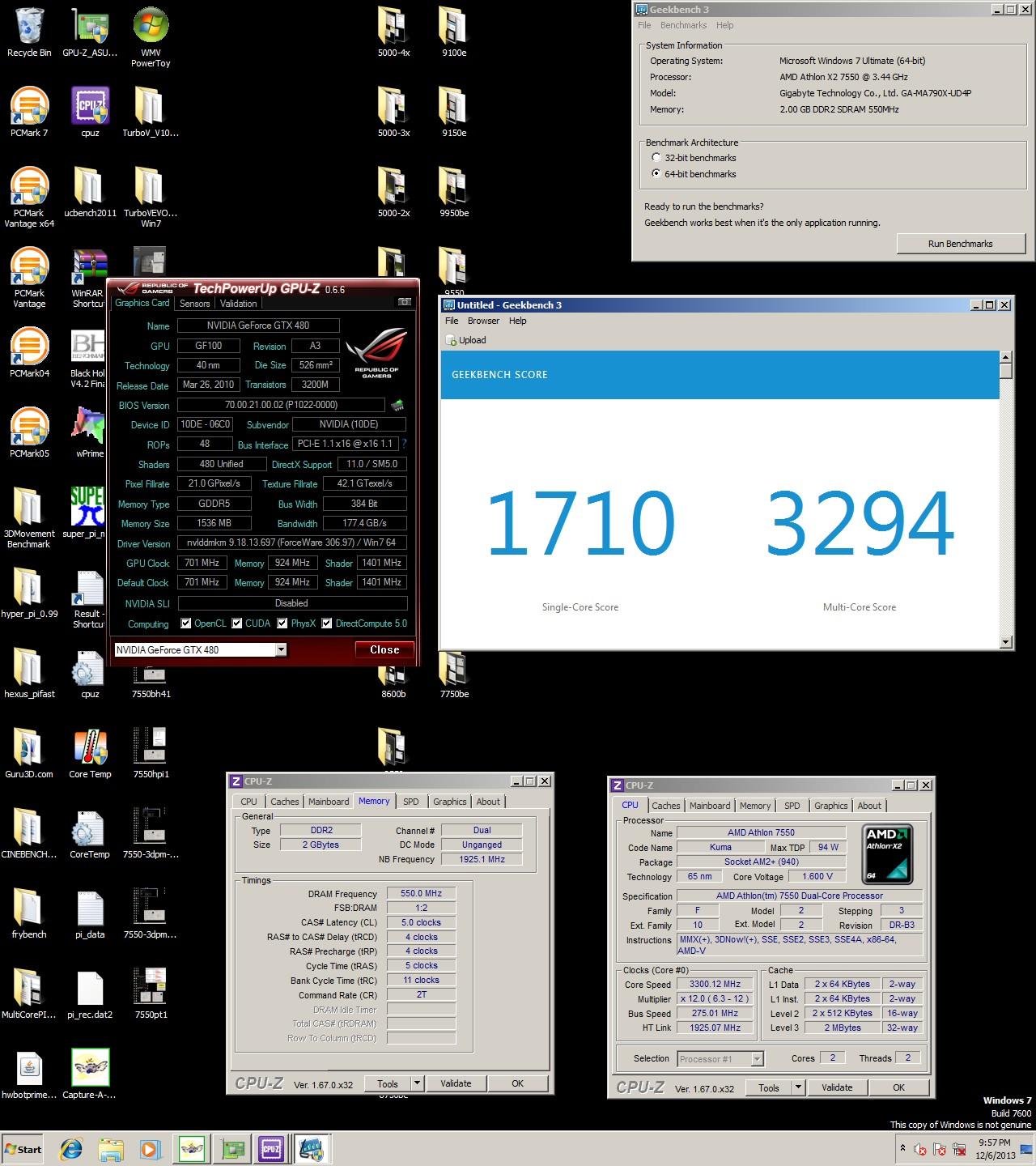The width and height of the screenshot is (1036, 1166).
Task: Open the SPD tab in CPU-Z Memory window
Action: tap(411, 802)
